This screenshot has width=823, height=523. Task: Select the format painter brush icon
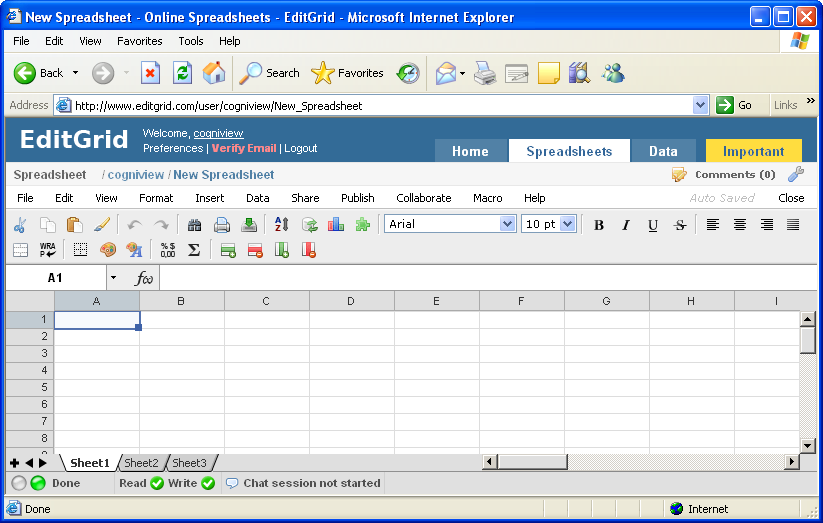101,225
